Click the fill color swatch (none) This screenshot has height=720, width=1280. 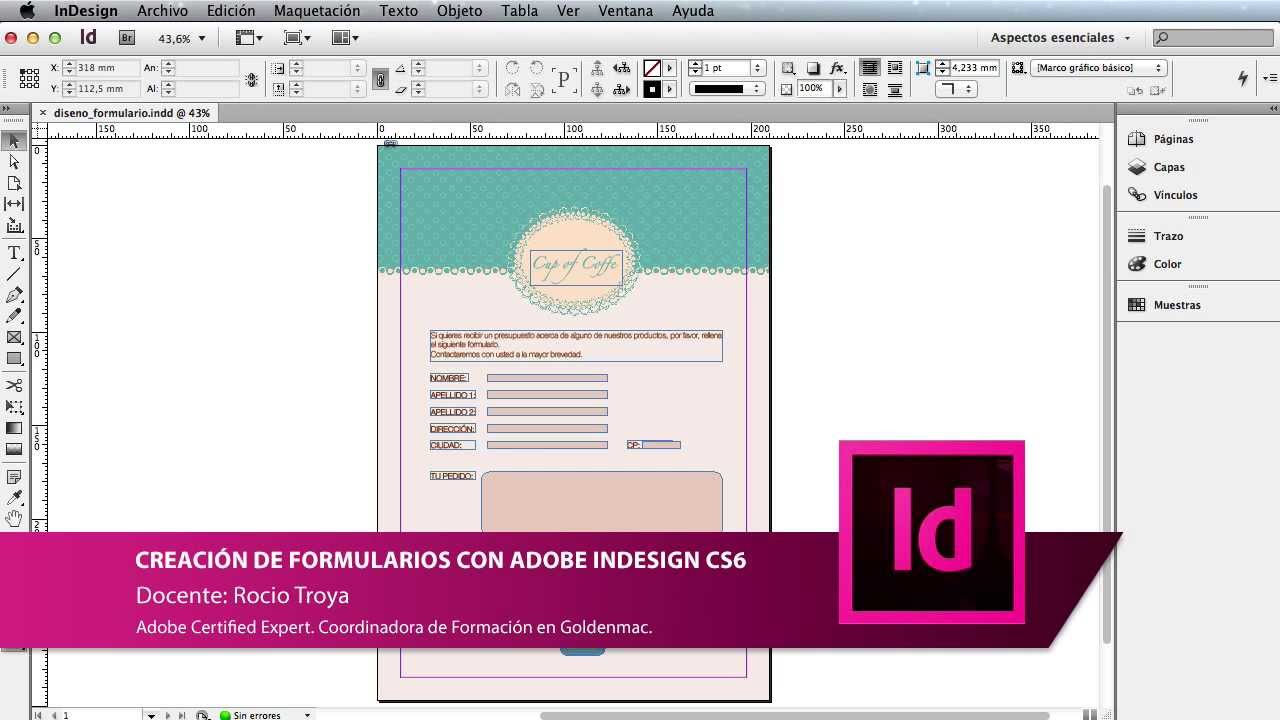[x=652, y=68]
